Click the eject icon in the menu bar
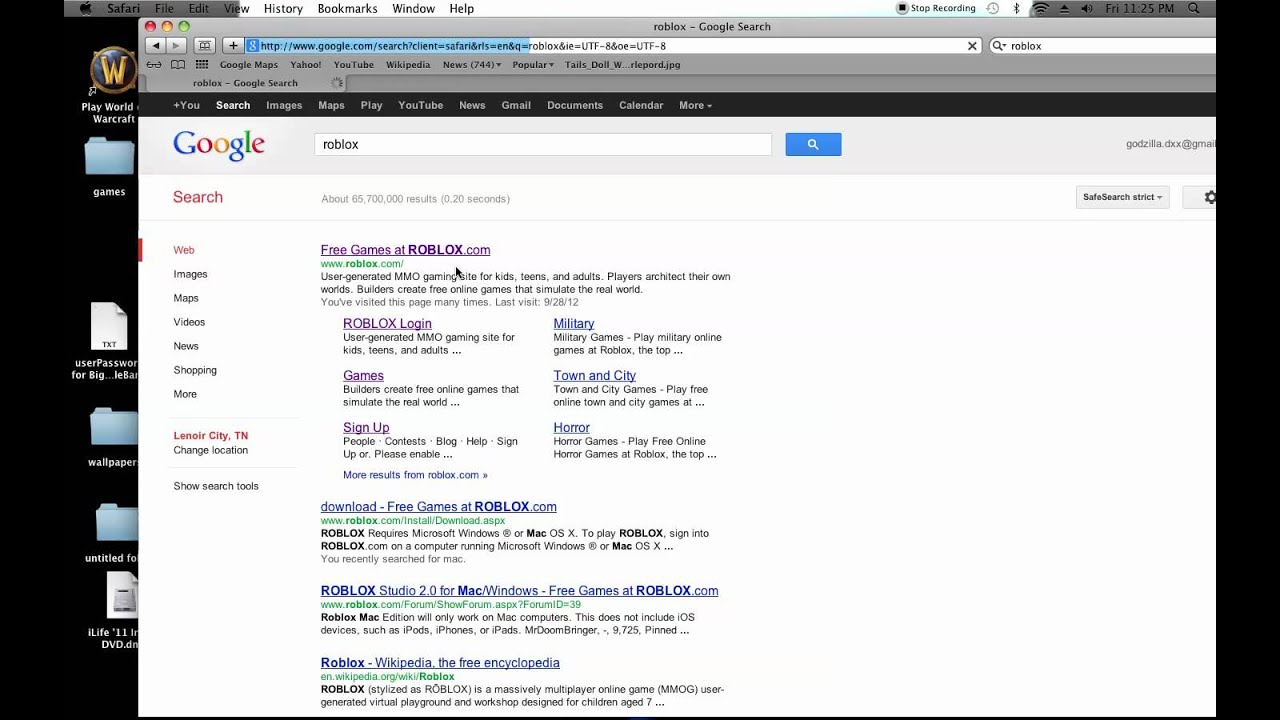This screenshot has width=1280, height=720. (1065, 8)
